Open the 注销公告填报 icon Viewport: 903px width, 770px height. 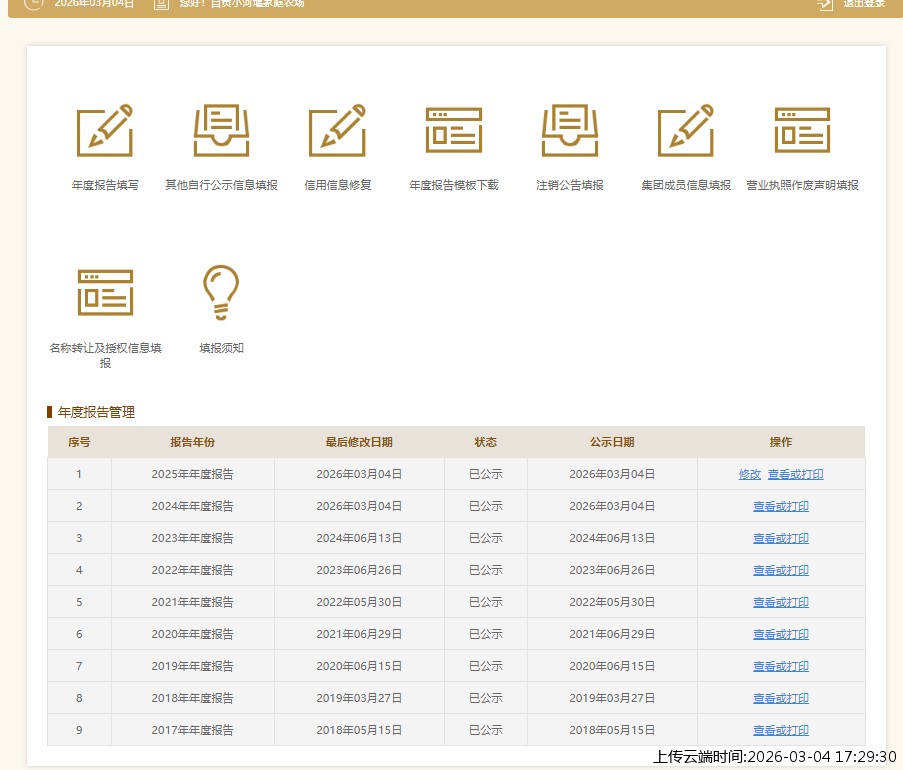[569, 131]
